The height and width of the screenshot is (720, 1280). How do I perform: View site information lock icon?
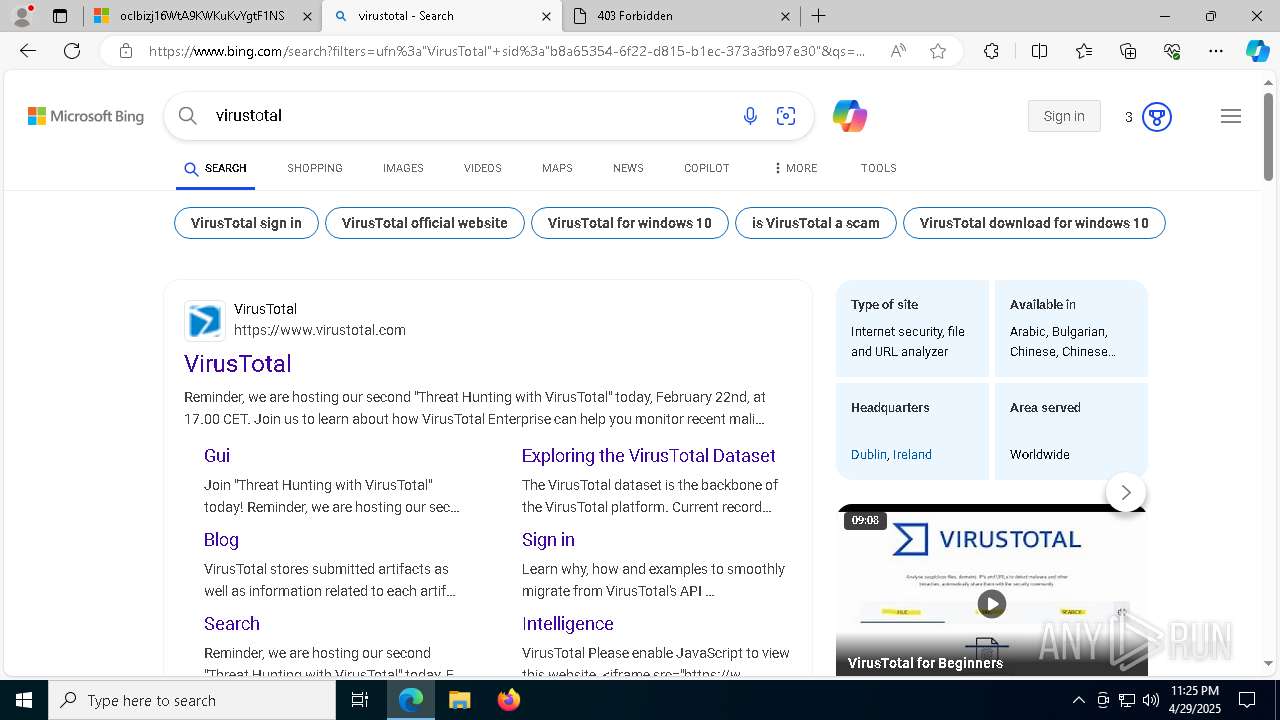(125, 51)
